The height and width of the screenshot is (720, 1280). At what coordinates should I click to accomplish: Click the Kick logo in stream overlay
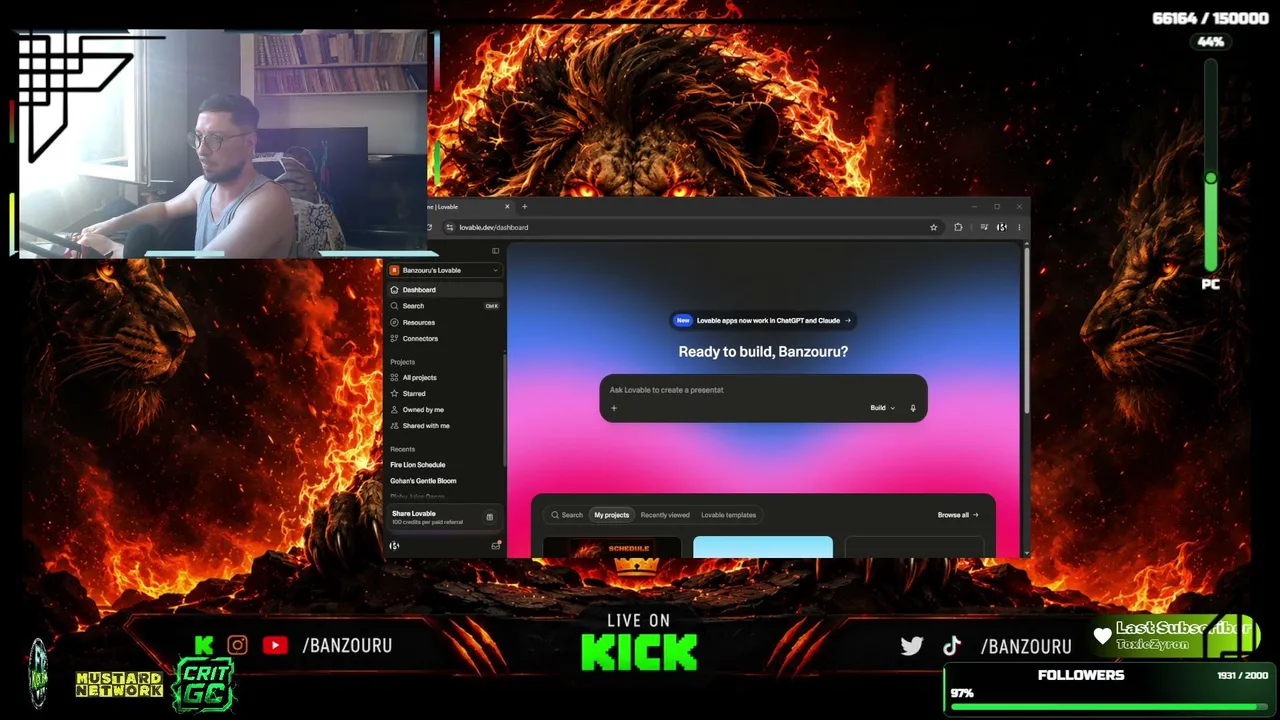[204, 645]
